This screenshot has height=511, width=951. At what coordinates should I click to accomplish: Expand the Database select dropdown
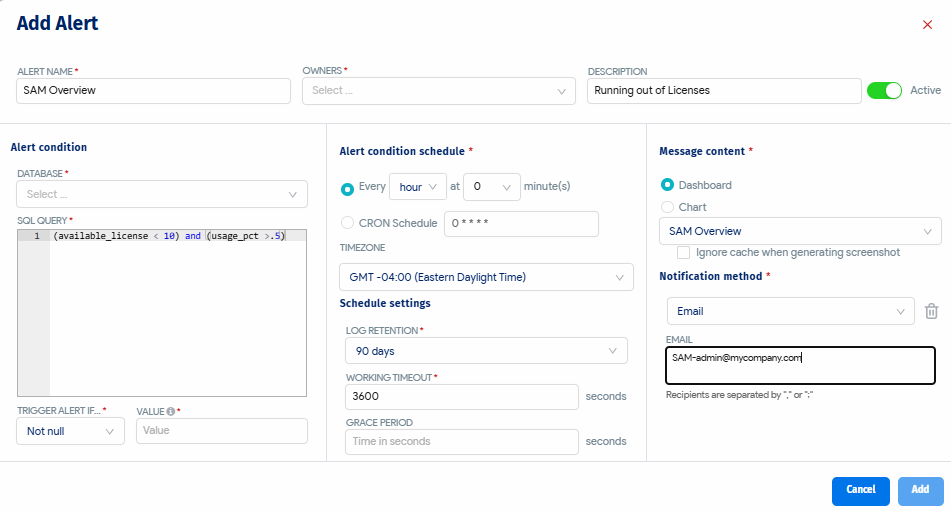point(162,195)
